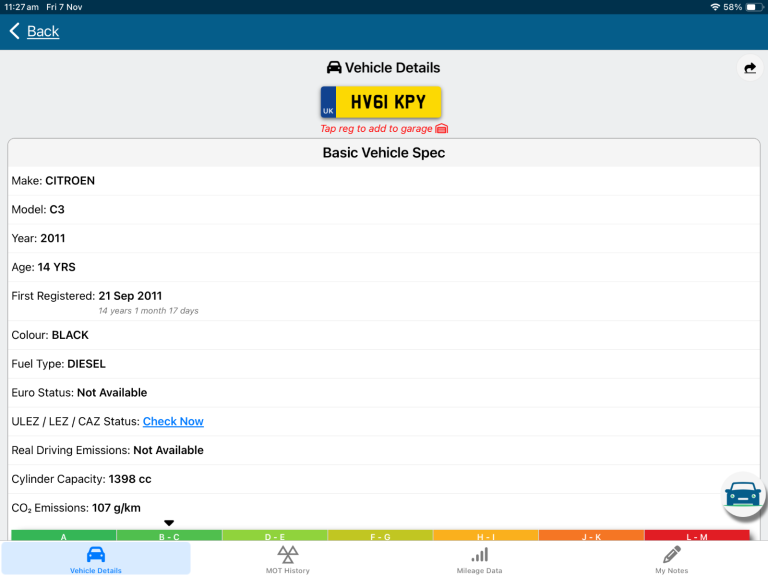Select the Vehicle Details tab
768x576 pixels.
pyautogui.click(x=96, y=559)
